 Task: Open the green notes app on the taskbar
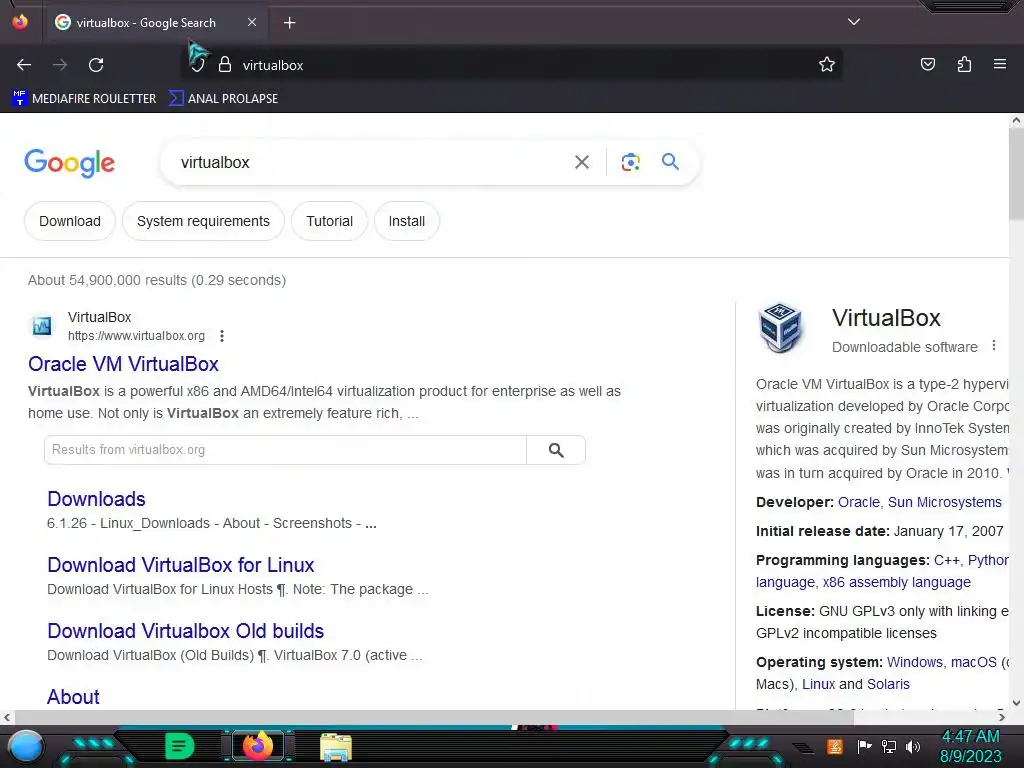click(x=179, y=746)
